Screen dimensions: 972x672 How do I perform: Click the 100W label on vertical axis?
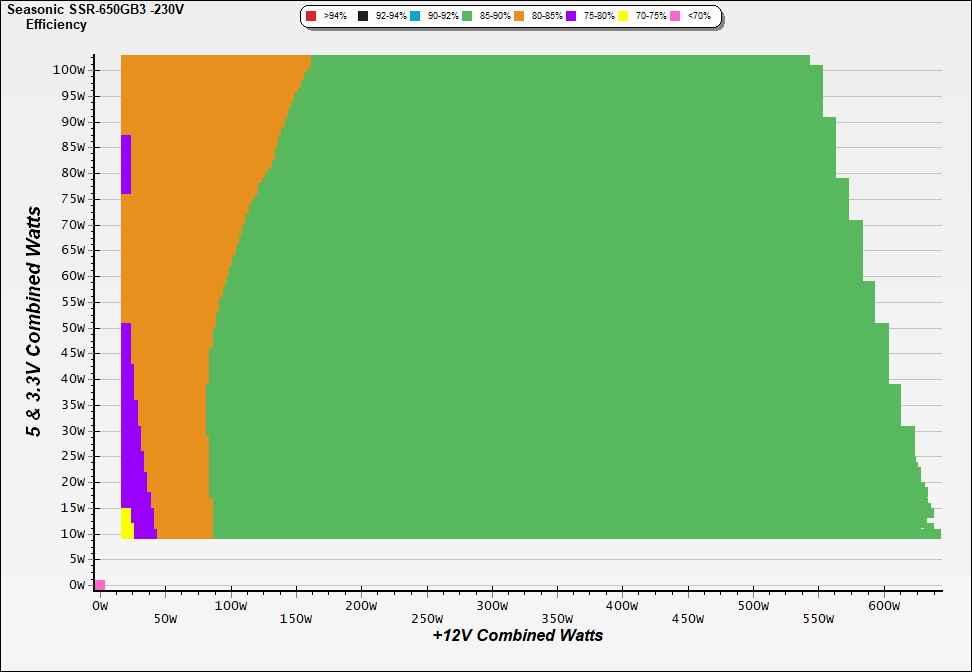click(x=74, y=70)
